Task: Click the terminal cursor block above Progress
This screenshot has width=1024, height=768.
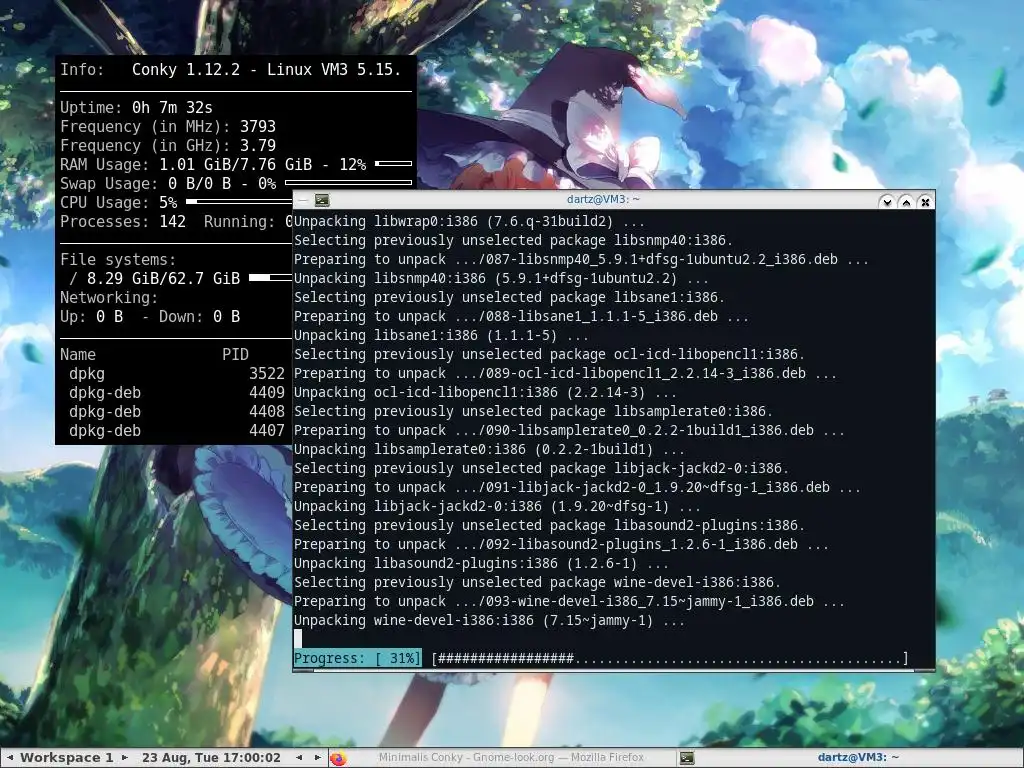Action: pyautogui.click(x=298, y=639)
